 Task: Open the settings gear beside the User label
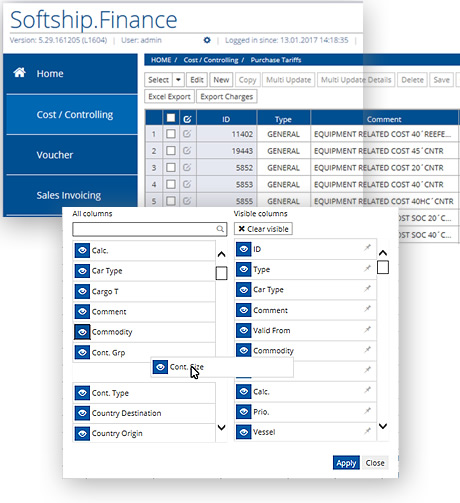point(207,40)
